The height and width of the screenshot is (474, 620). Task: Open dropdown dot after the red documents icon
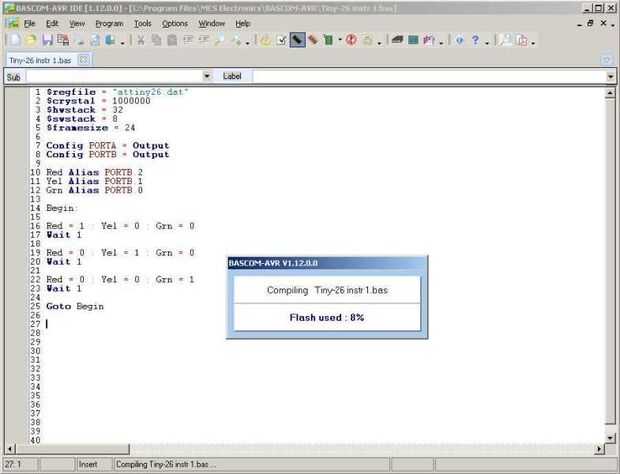coord(533,43)
